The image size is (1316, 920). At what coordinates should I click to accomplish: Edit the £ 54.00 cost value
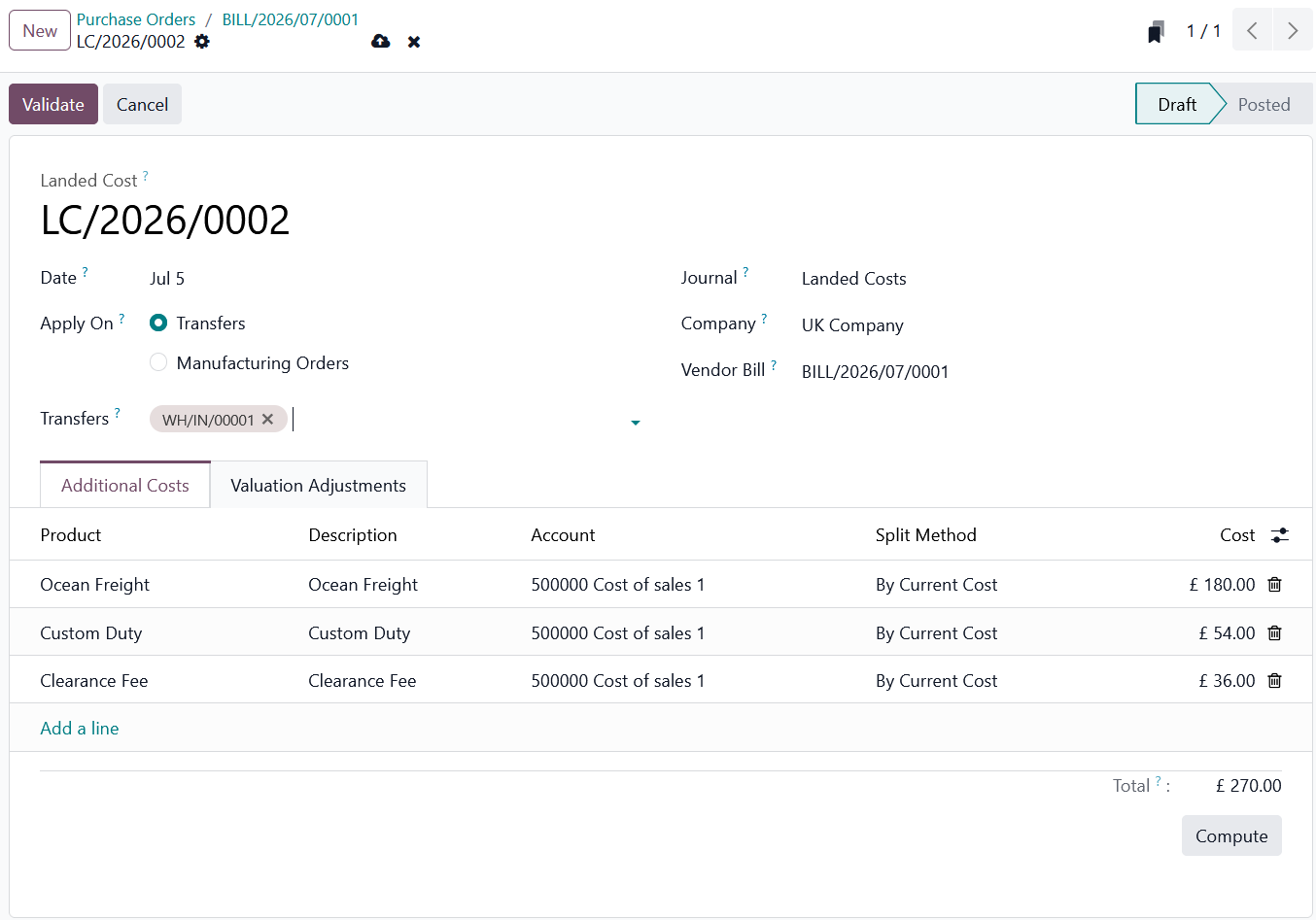(x=1227, y=632)
